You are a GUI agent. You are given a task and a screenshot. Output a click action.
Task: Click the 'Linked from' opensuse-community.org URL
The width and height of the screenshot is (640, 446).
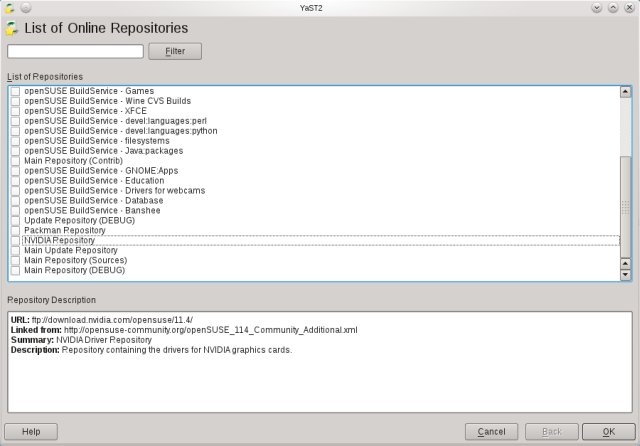211,330
